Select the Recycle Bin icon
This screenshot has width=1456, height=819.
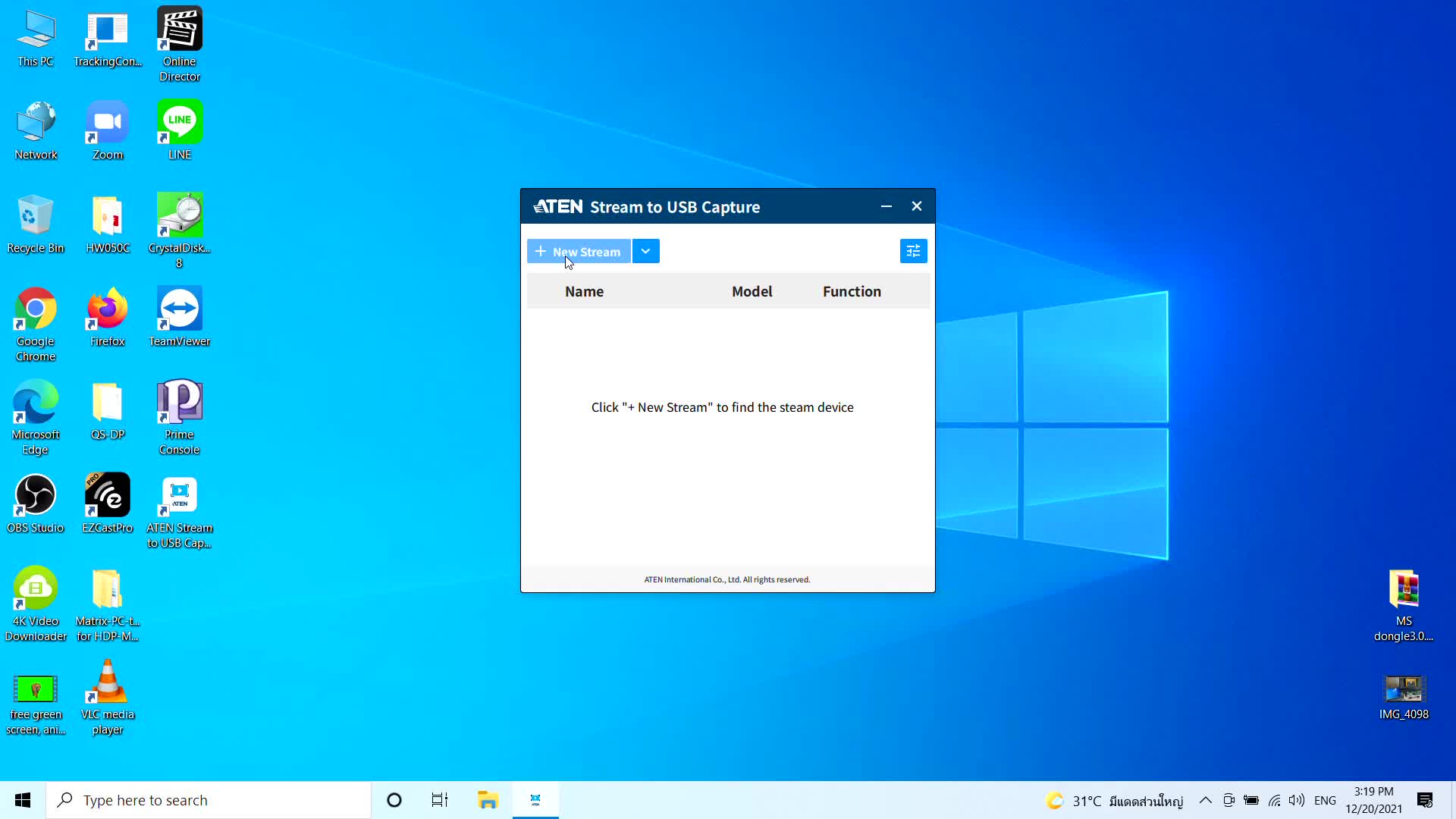tap(36, 224)
